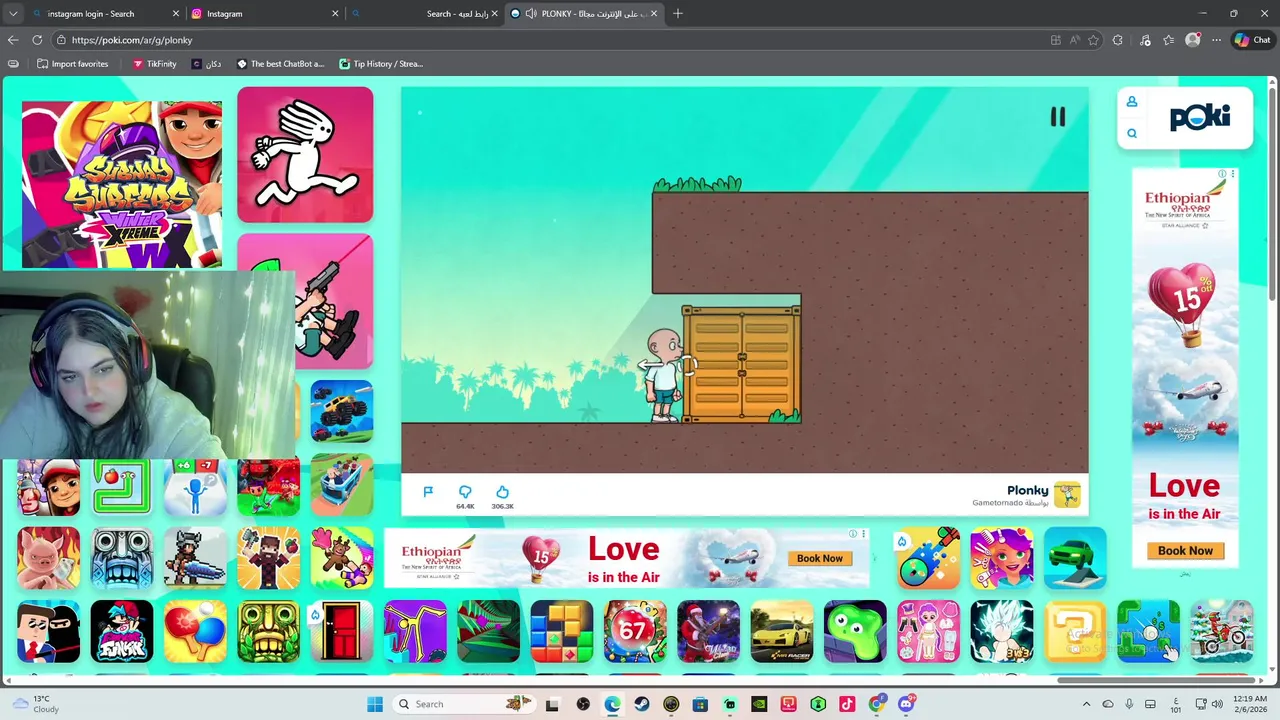The height and width of the screenshot is (720, 1280).
Task: Open The best ChatBot bookmark
Action: pyautogui.click(x=281, y=64)
